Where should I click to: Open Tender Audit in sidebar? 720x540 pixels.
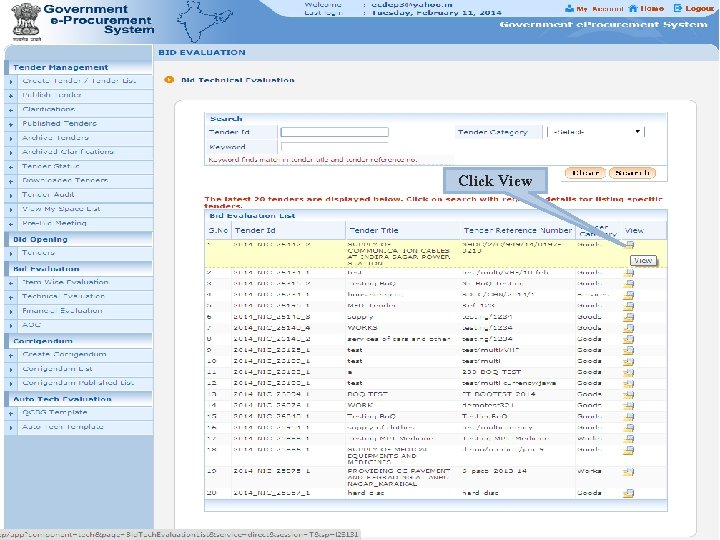click(x=48, y=195)
